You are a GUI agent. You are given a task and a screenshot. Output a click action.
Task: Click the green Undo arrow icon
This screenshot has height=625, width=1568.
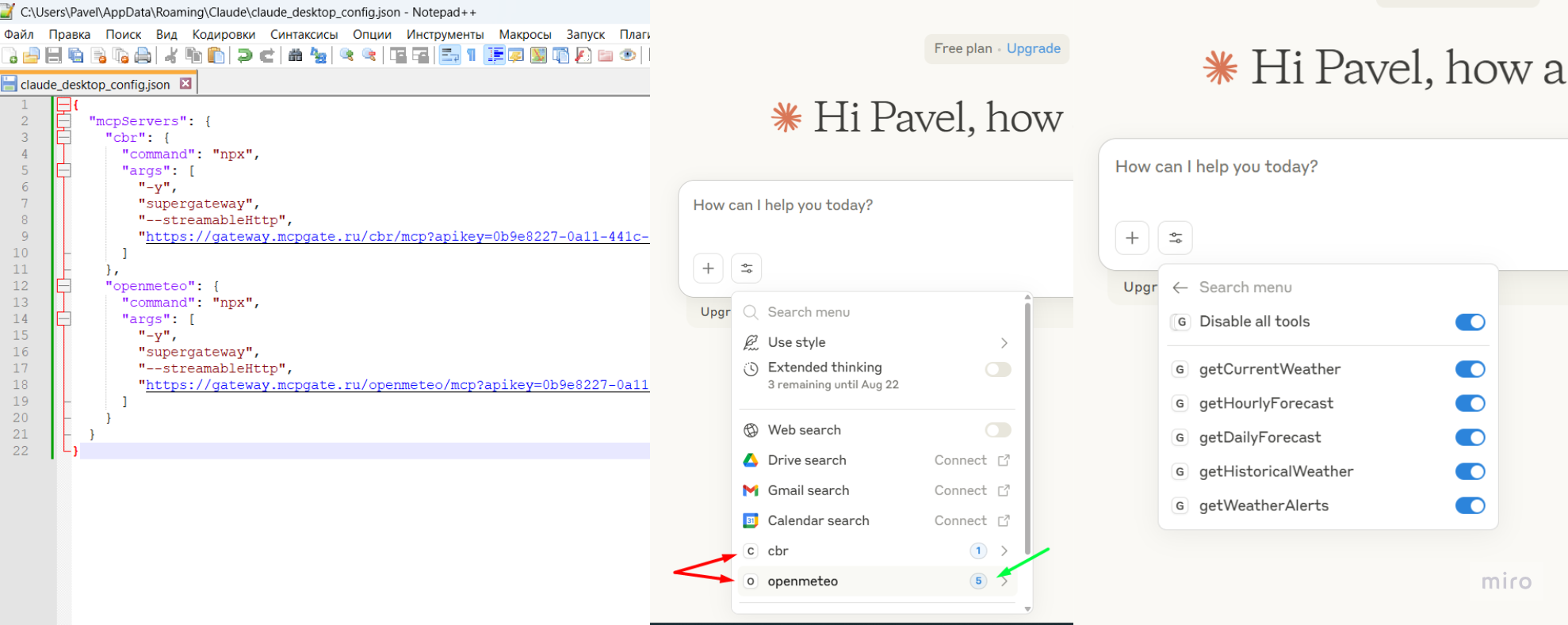pyautogui.click(x=244, y=55)
